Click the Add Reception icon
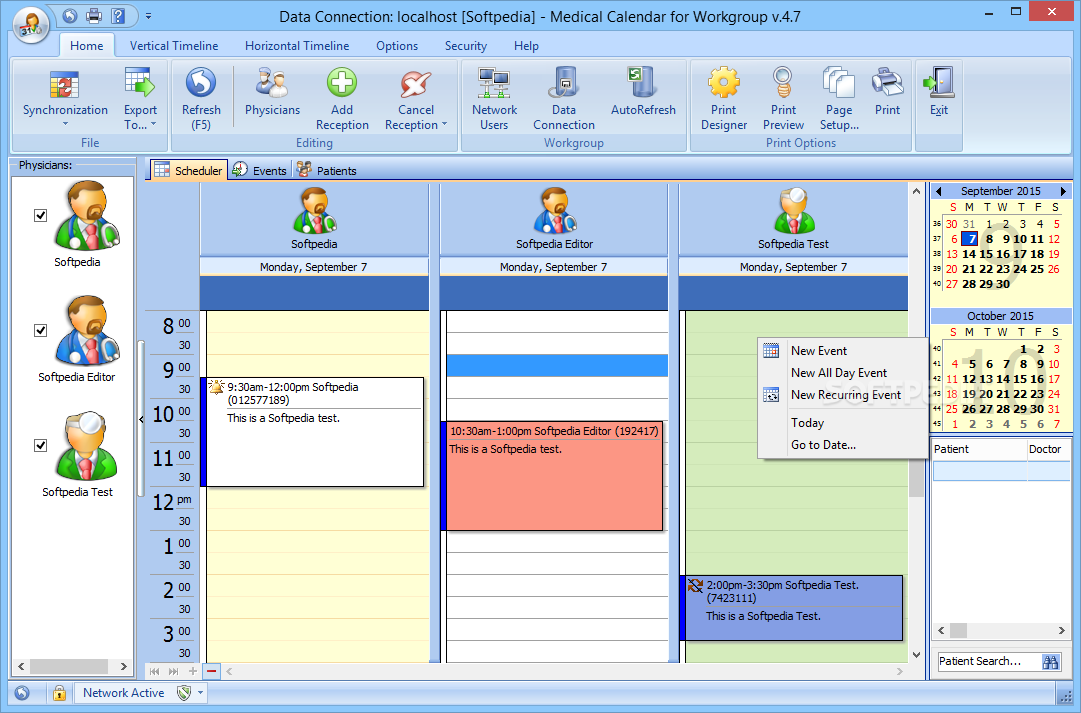 [x=341, y=83]
